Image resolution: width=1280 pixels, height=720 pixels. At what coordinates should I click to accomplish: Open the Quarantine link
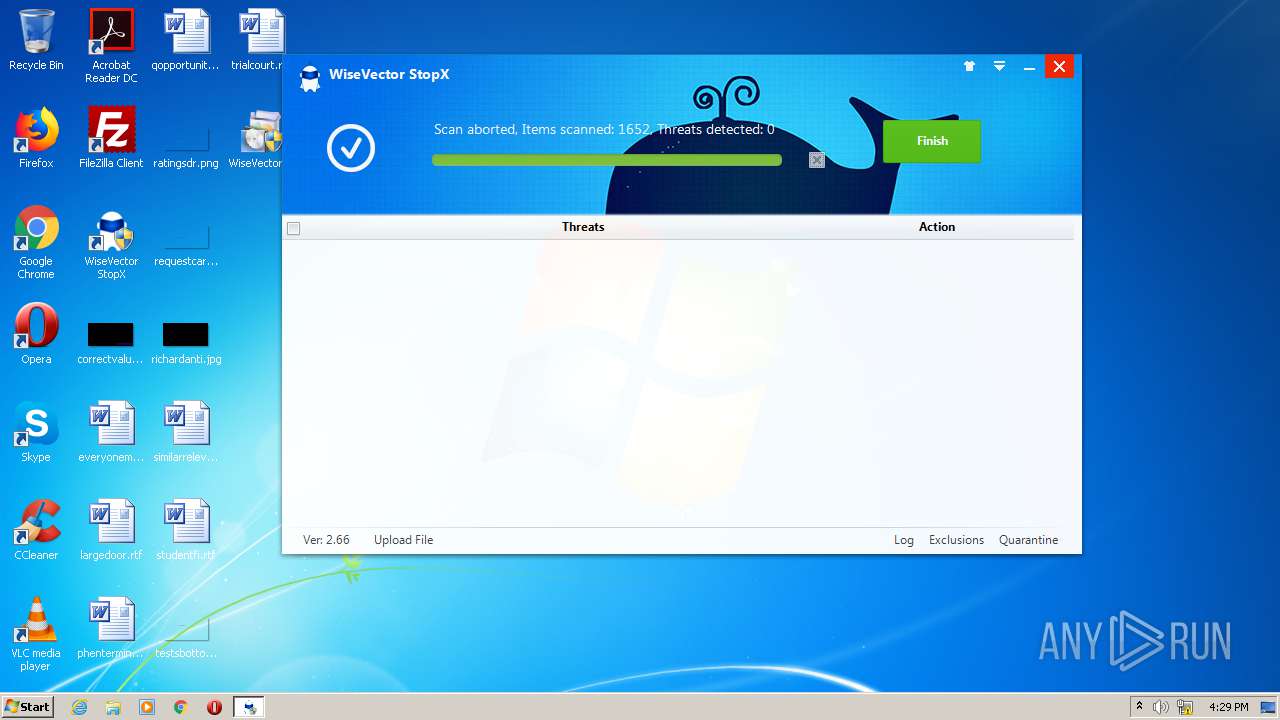click(x=1028, y=540)
